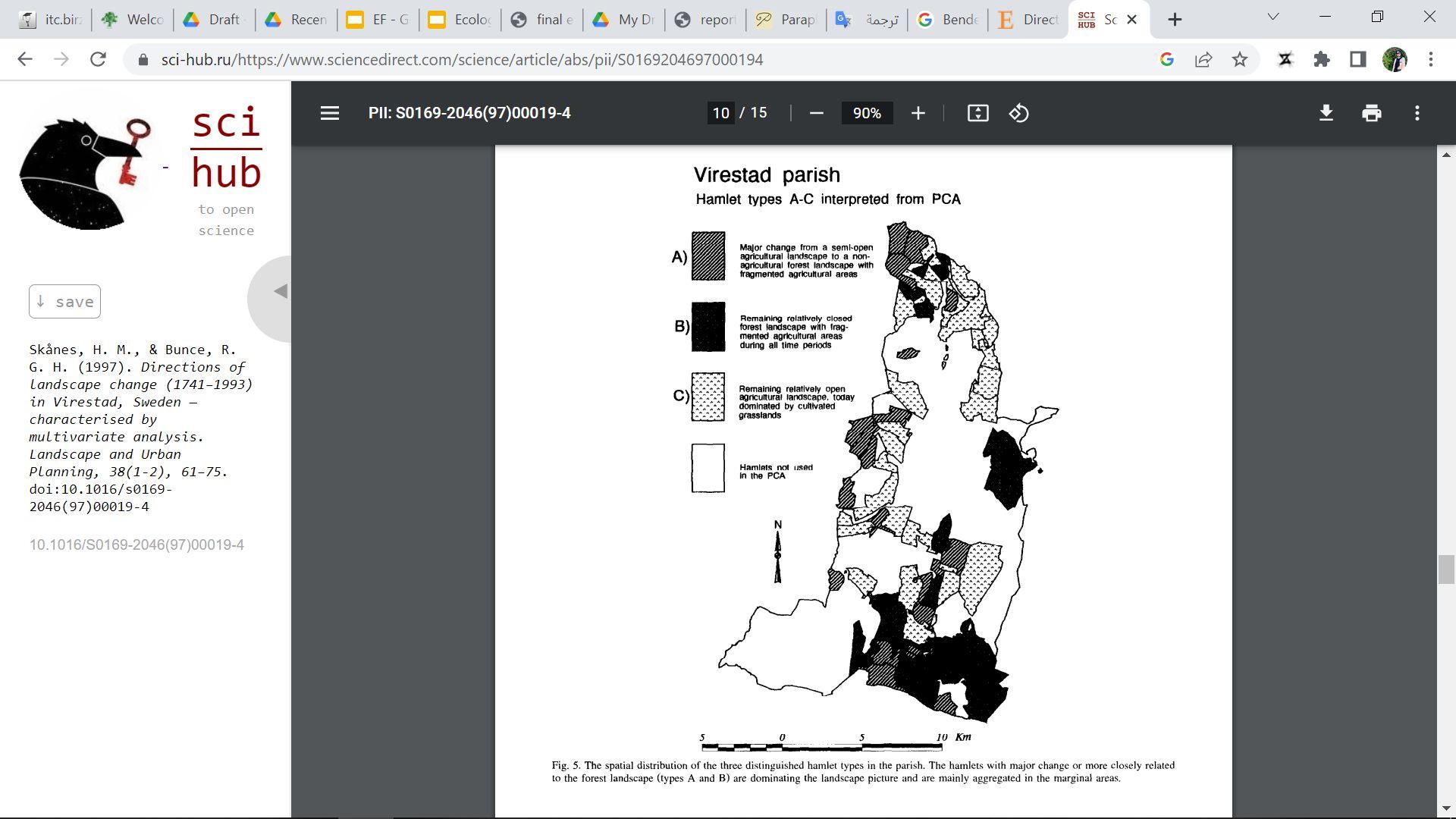Print the PDF document

1371,113
